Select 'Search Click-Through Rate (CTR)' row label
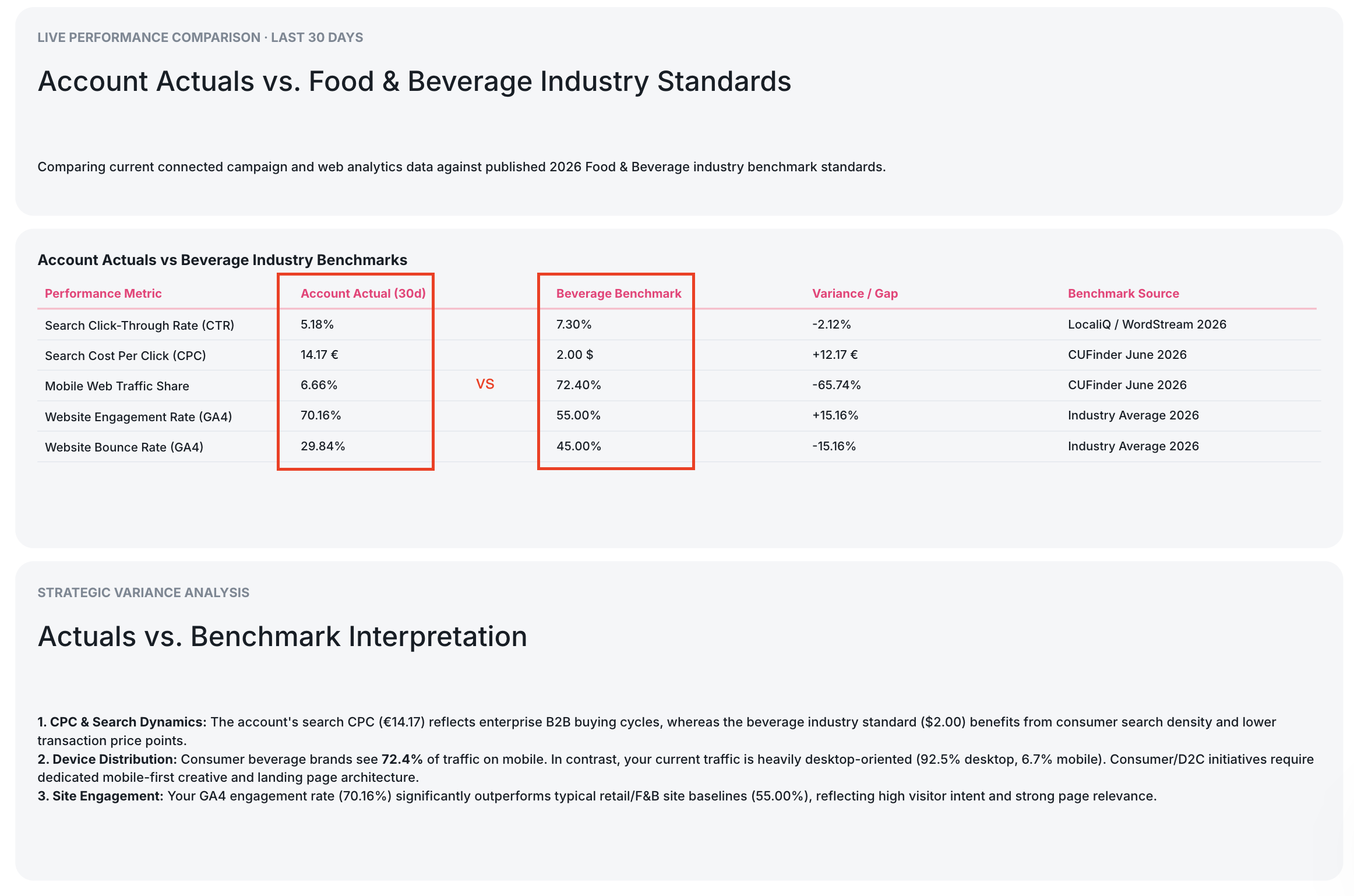 tap(139, 325)
